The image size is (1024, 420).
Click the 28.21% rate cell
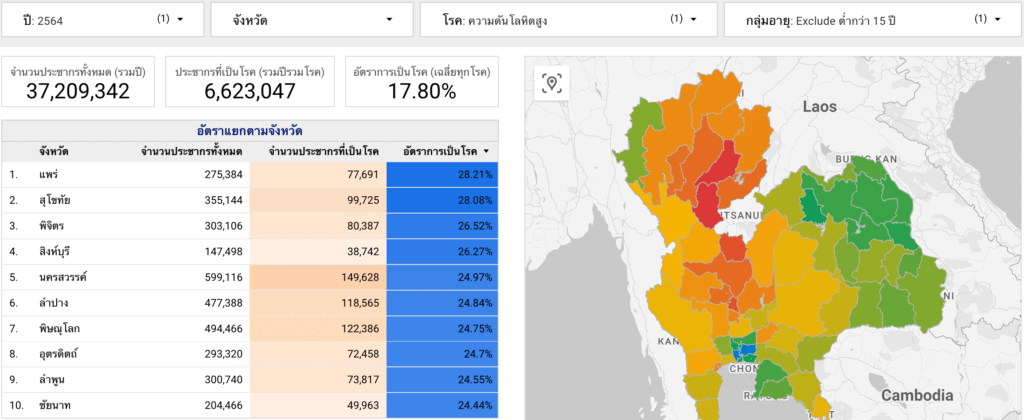pos(442,174)
